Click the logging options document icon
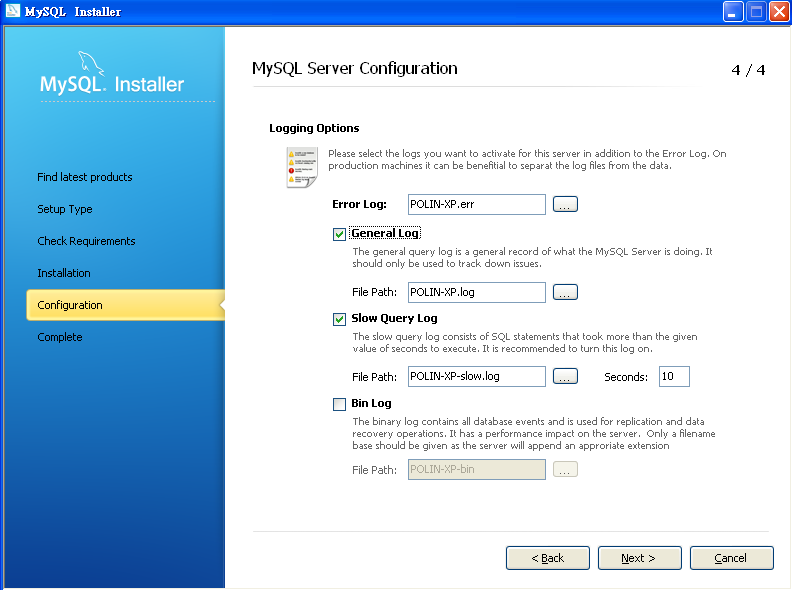 click(x=302, y=167)
